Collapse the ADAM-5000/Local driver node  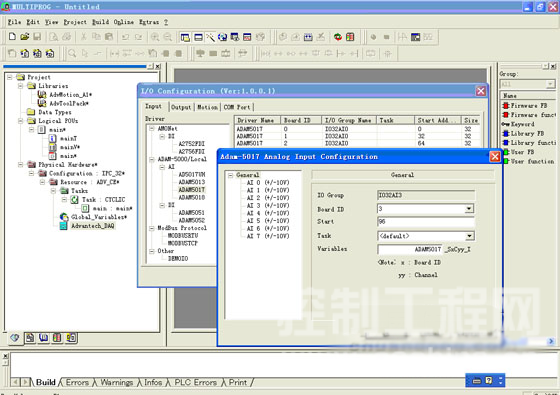pyautogui.click(x=151, y=159)
